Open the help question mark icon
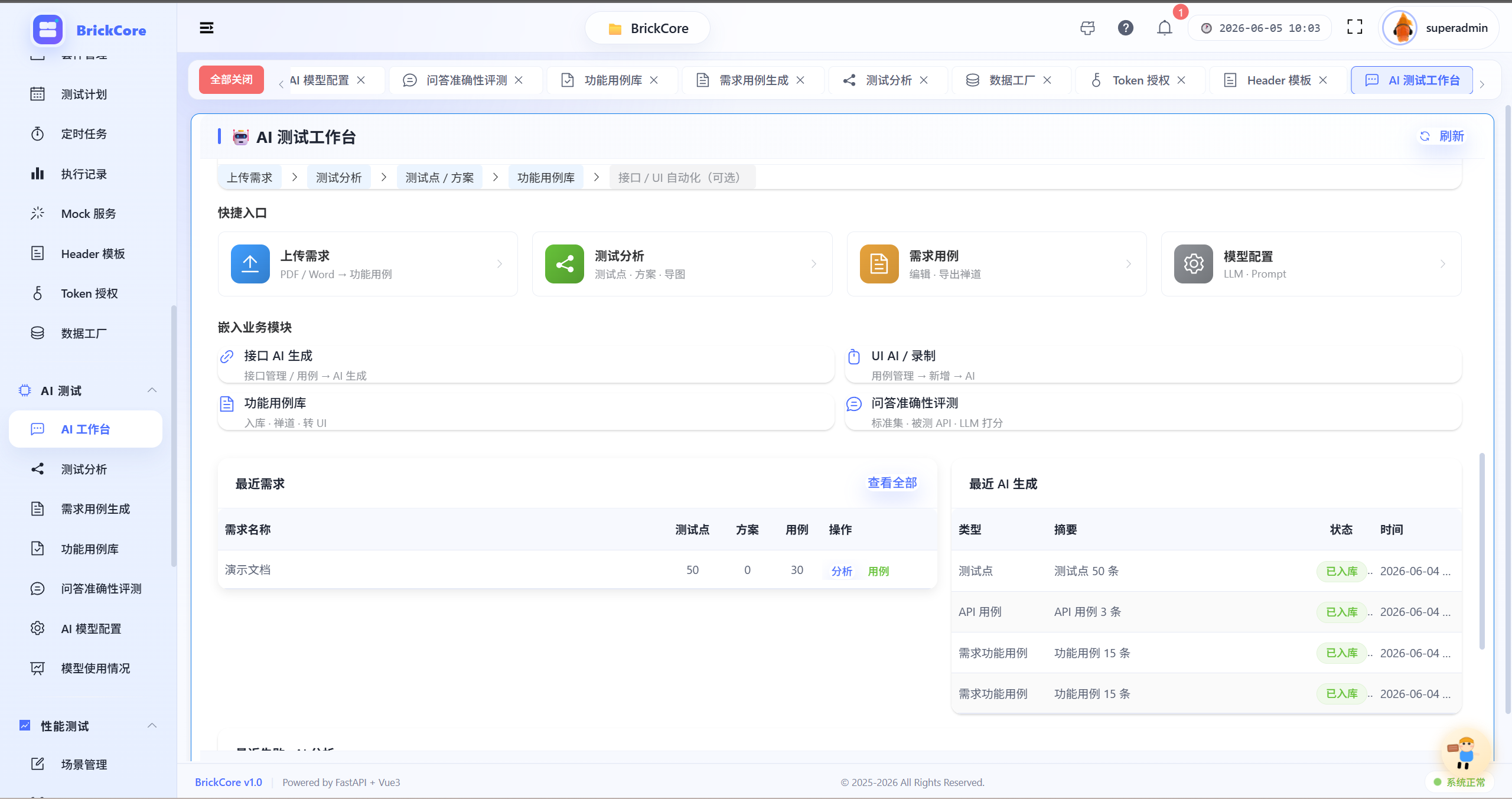Image resolution: width=1512 pixels, height=799 pixels. point(1126,28)
